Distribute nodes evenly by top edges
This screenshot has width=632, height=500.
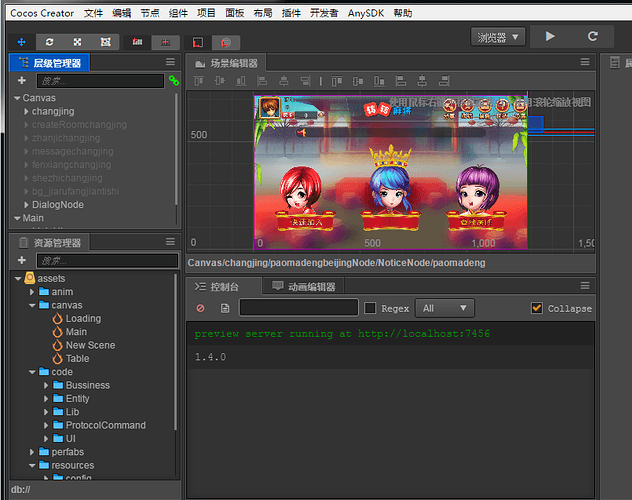tap(337, 81)
